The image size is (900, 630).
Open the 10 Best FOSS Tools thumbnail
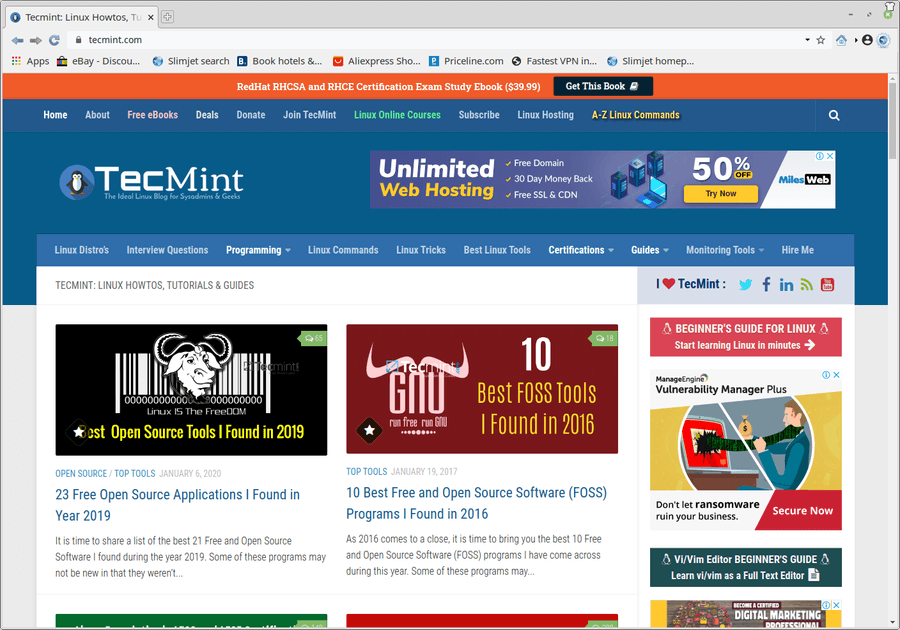point(482,389)
